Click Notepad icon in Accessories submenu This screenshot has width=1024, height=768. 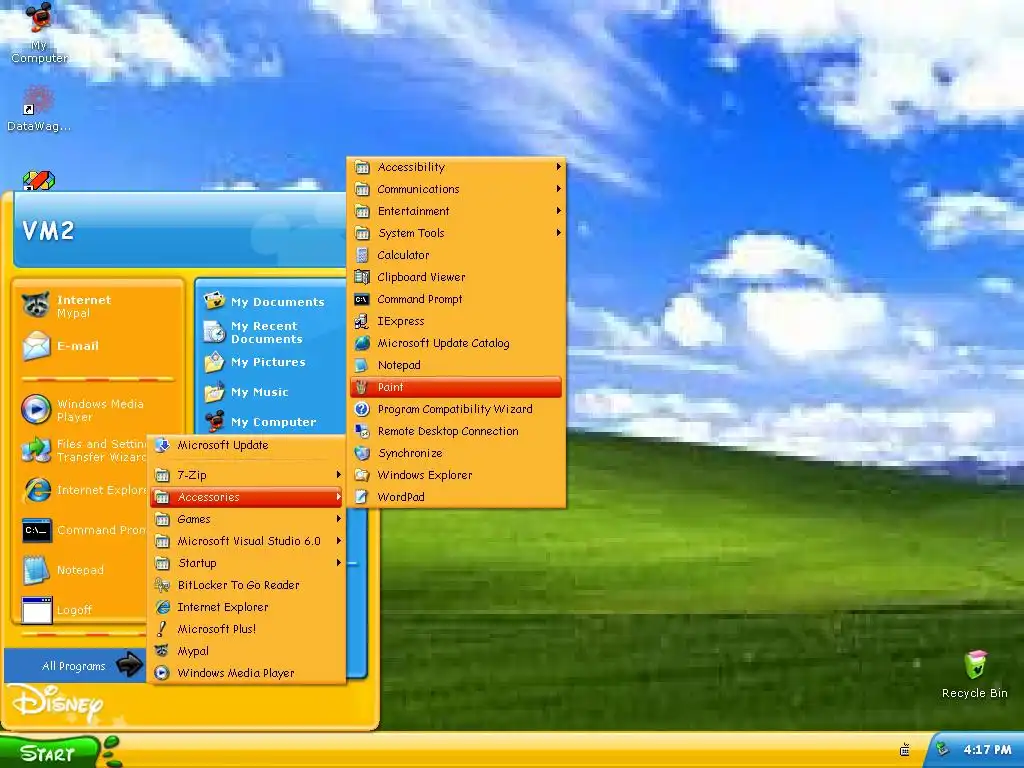point(362,365)
